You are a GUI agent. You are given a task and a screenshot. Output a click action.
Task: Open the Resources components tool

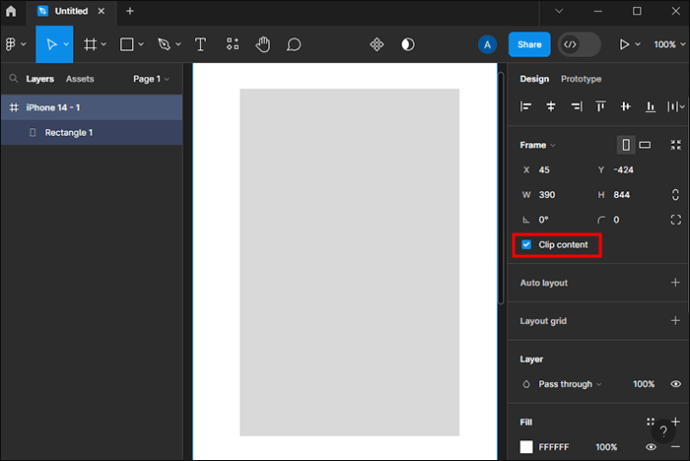point(232,45)
